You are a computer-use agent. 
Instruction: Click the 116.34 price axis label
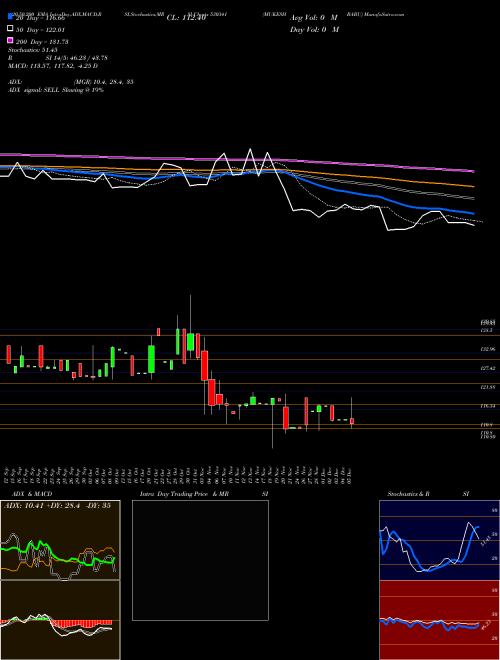click(x=489, y=406)
